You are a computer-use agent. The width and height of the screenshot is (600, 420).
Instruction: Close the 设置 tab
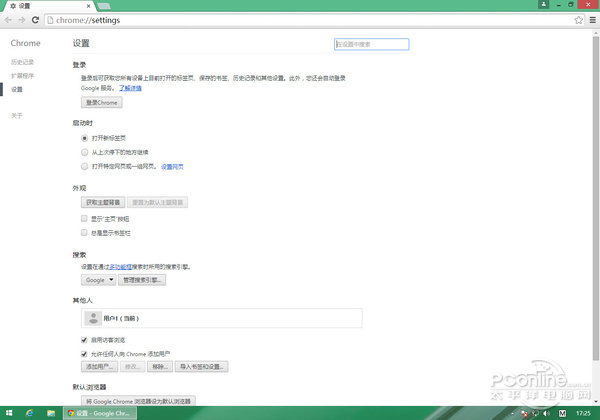coord(88,6)
